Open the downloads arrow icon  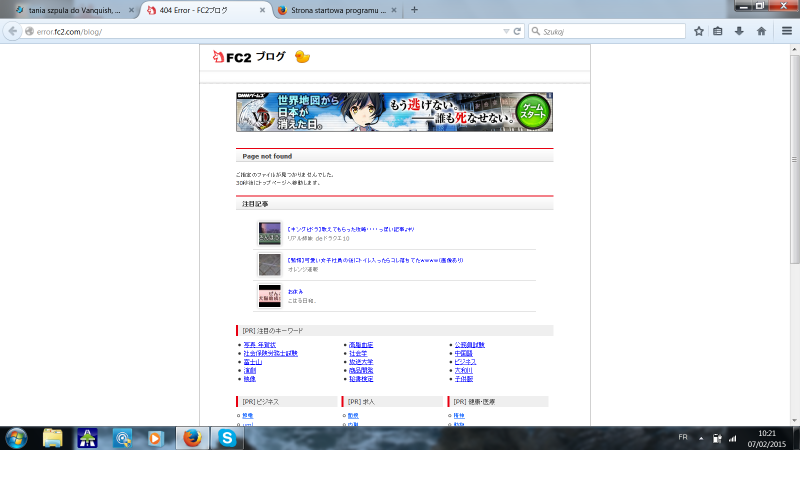click(739, 31)
